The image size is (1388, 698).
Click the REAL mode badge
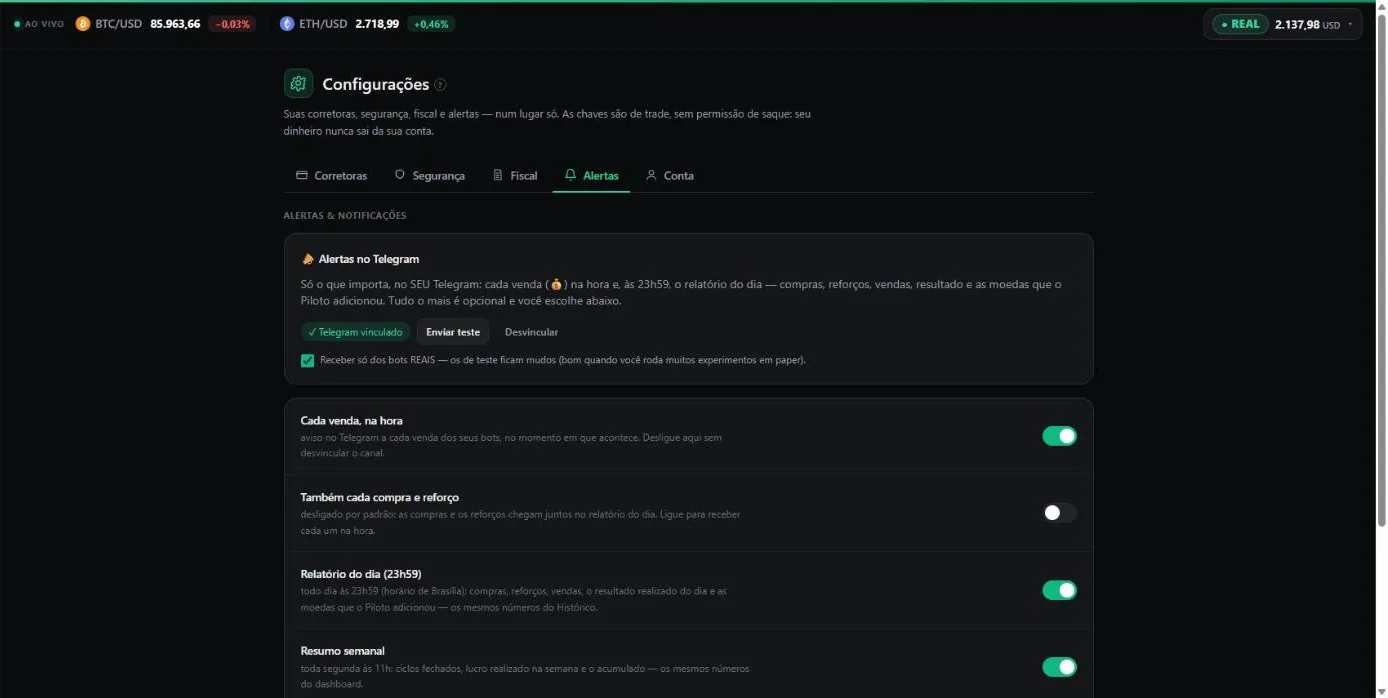pos(1240,24)
